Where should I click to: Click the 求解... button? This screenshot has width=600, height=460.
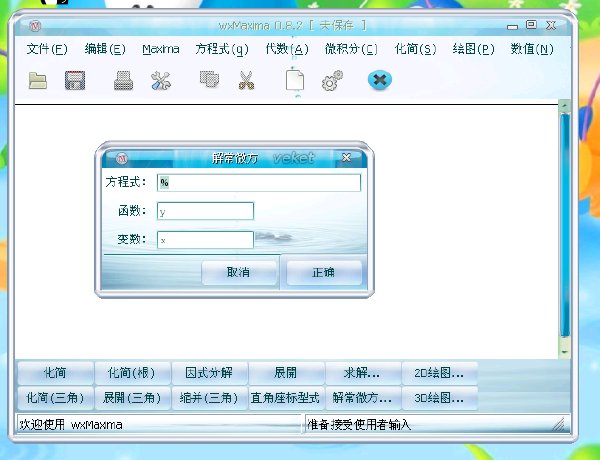[362, 373]
